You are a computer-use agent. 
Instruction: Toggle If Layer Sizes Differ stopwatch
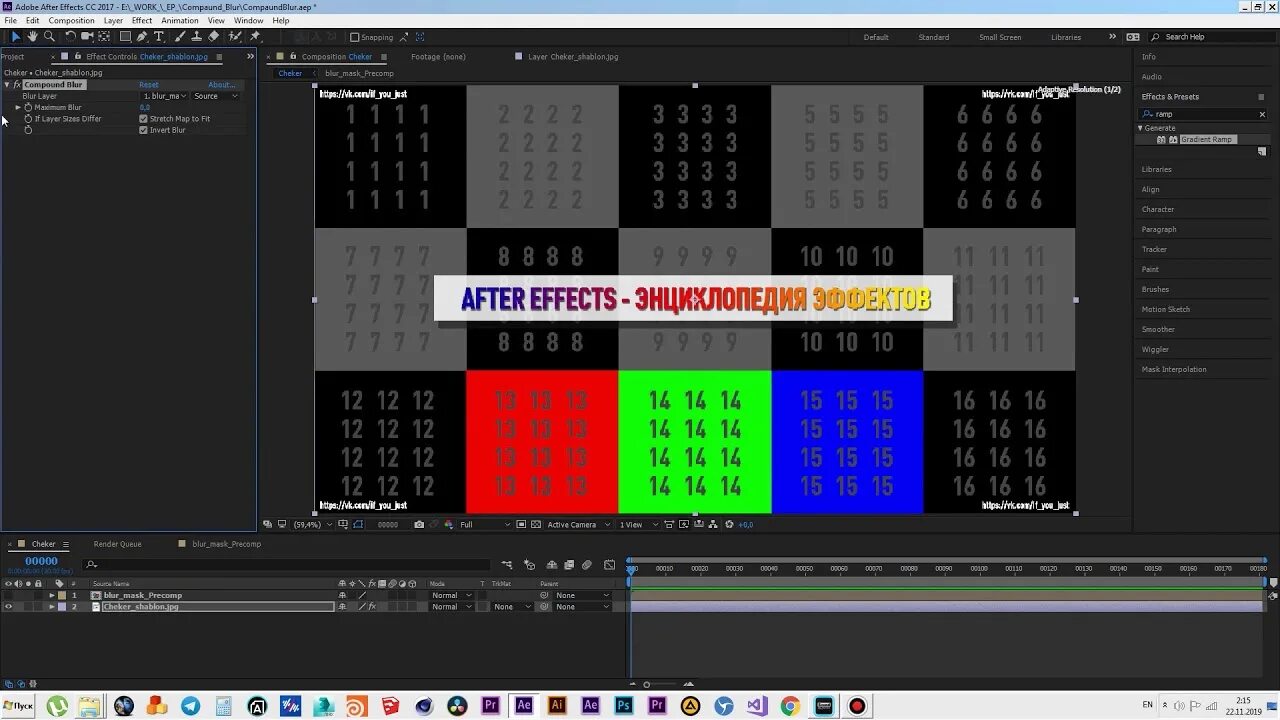[x=28, y=118]
